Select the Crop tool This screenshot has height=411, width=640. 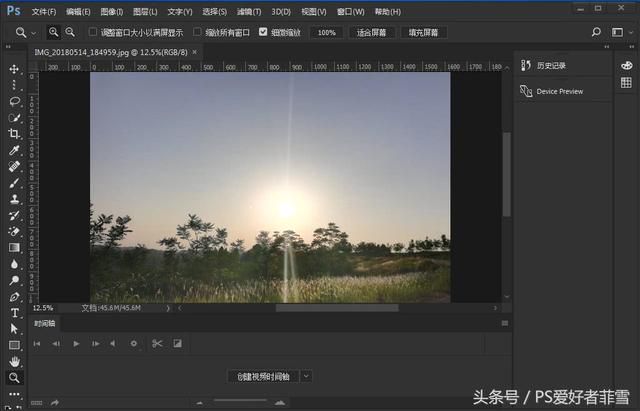[14, 134]
